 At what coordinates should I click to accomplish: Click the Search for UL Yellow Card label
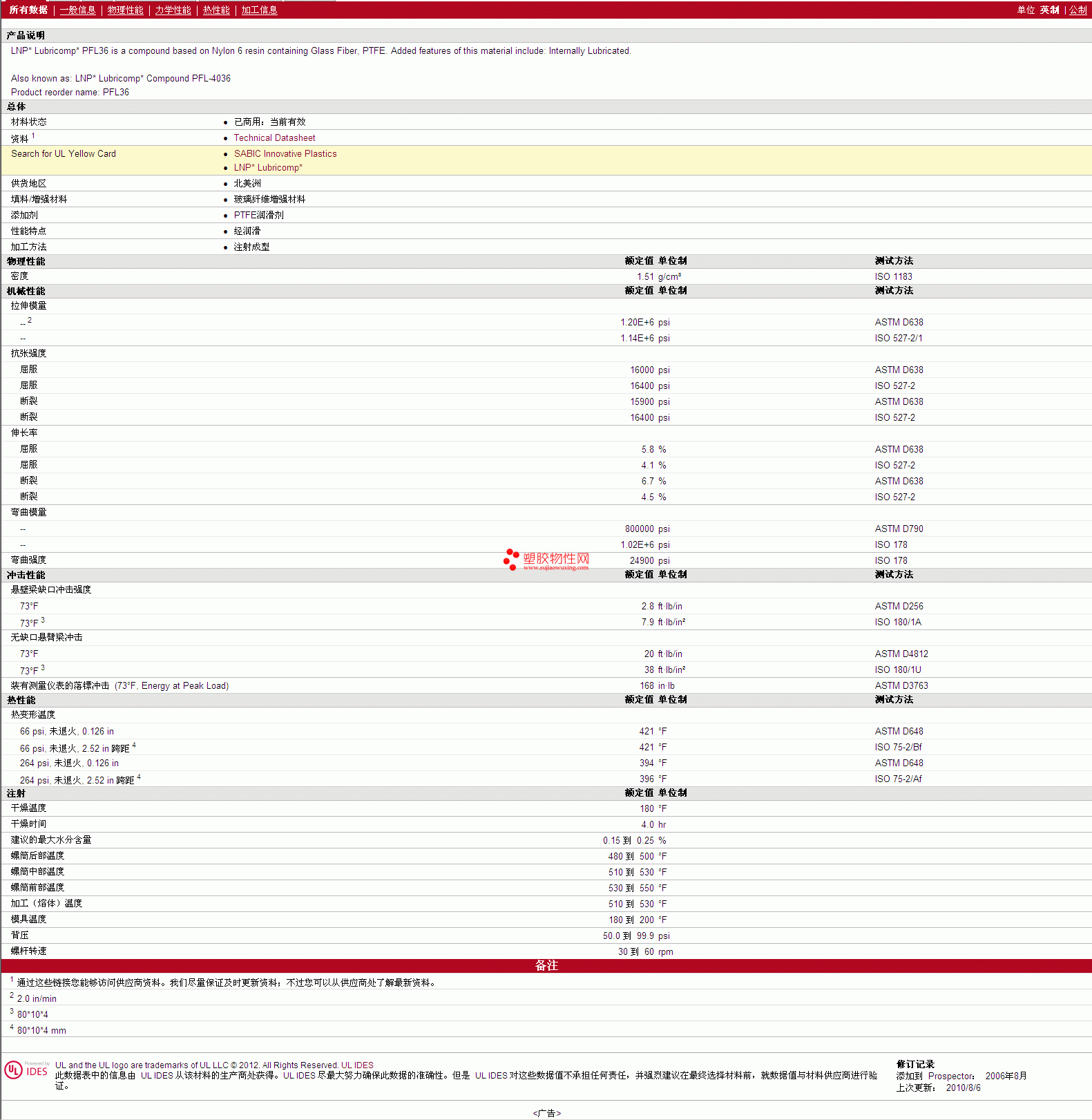coord(64,154)
